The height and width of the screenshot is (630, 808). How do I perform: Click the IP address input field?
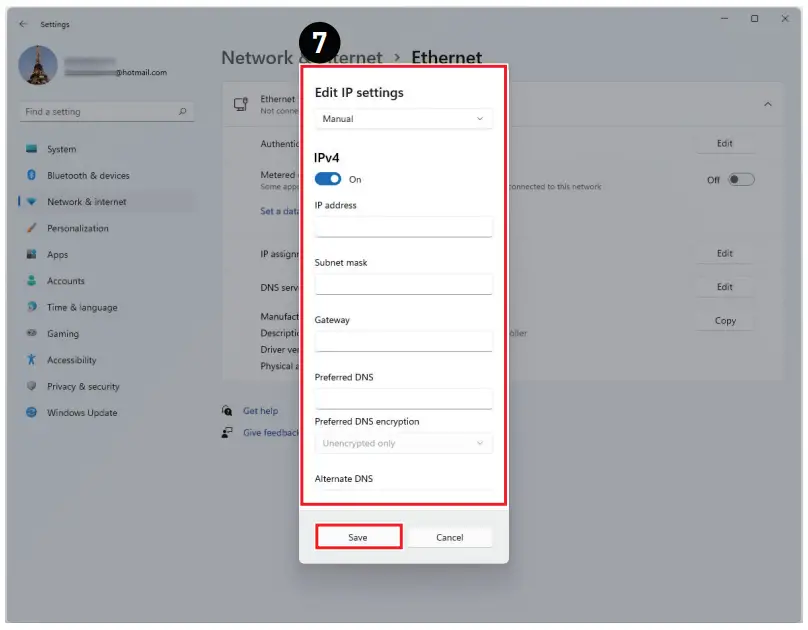403,226
